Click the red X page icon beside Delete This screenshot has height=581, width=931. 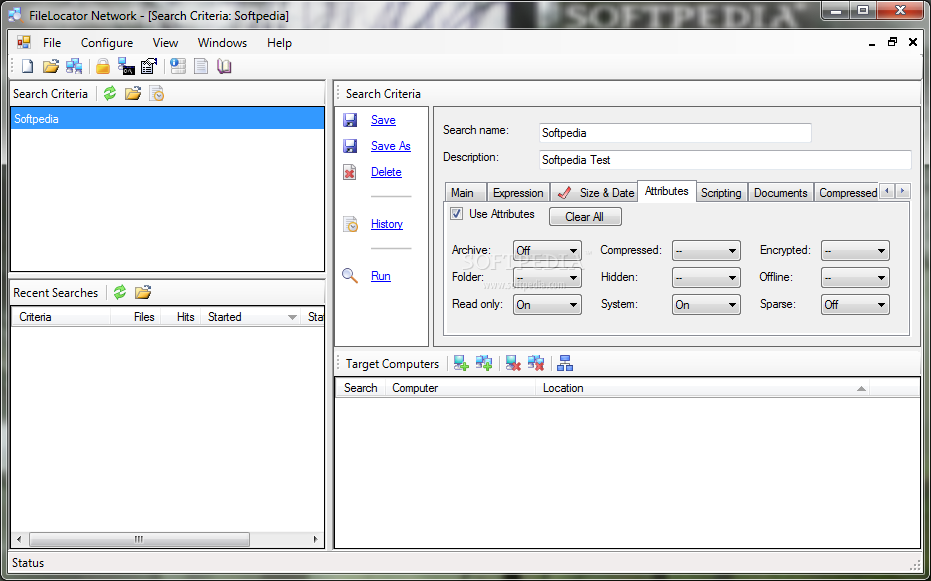pyautogui.click(x=350, y=172)
